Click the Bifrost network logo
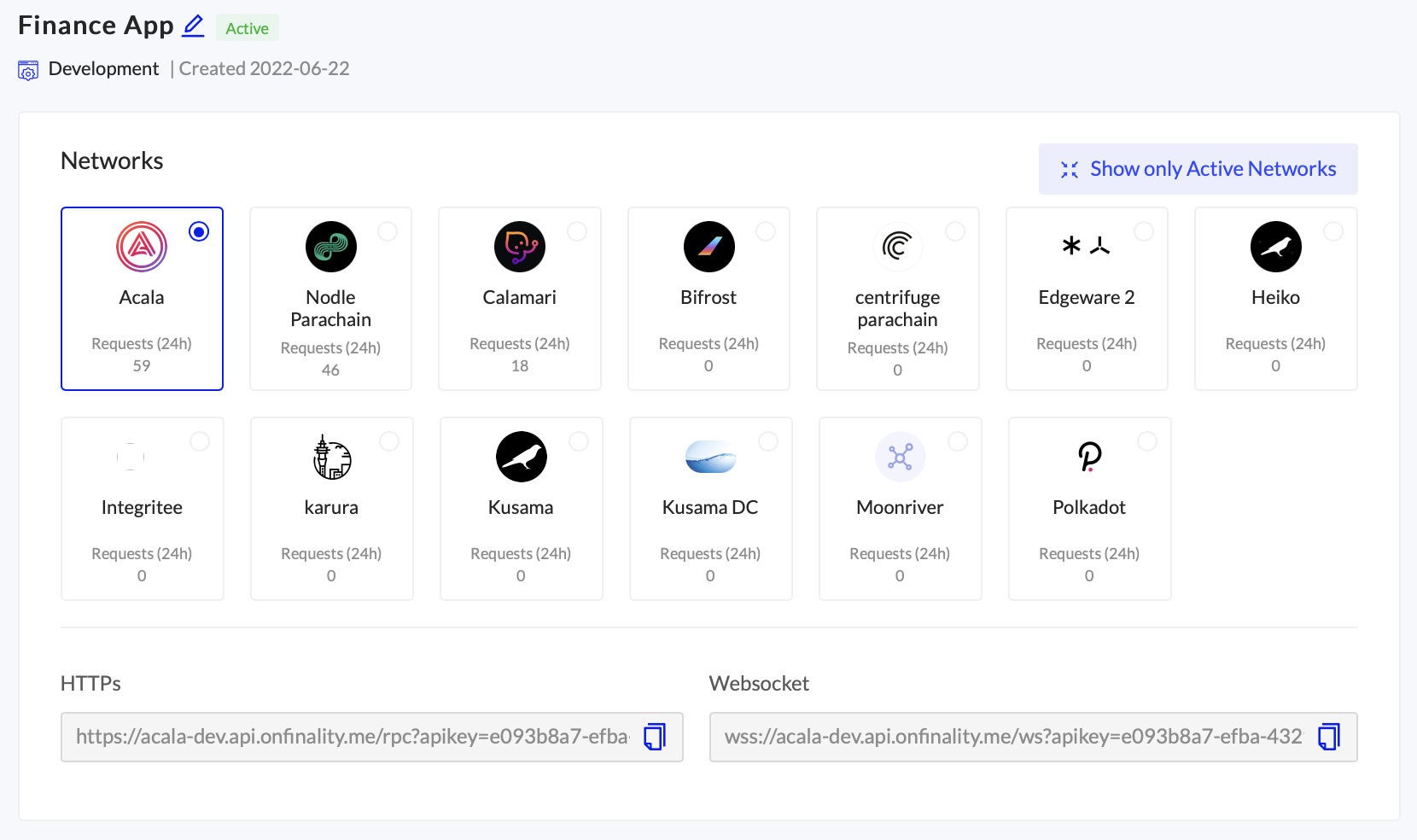Screen dimensions: 1417x840 click(x=708, y=247)
